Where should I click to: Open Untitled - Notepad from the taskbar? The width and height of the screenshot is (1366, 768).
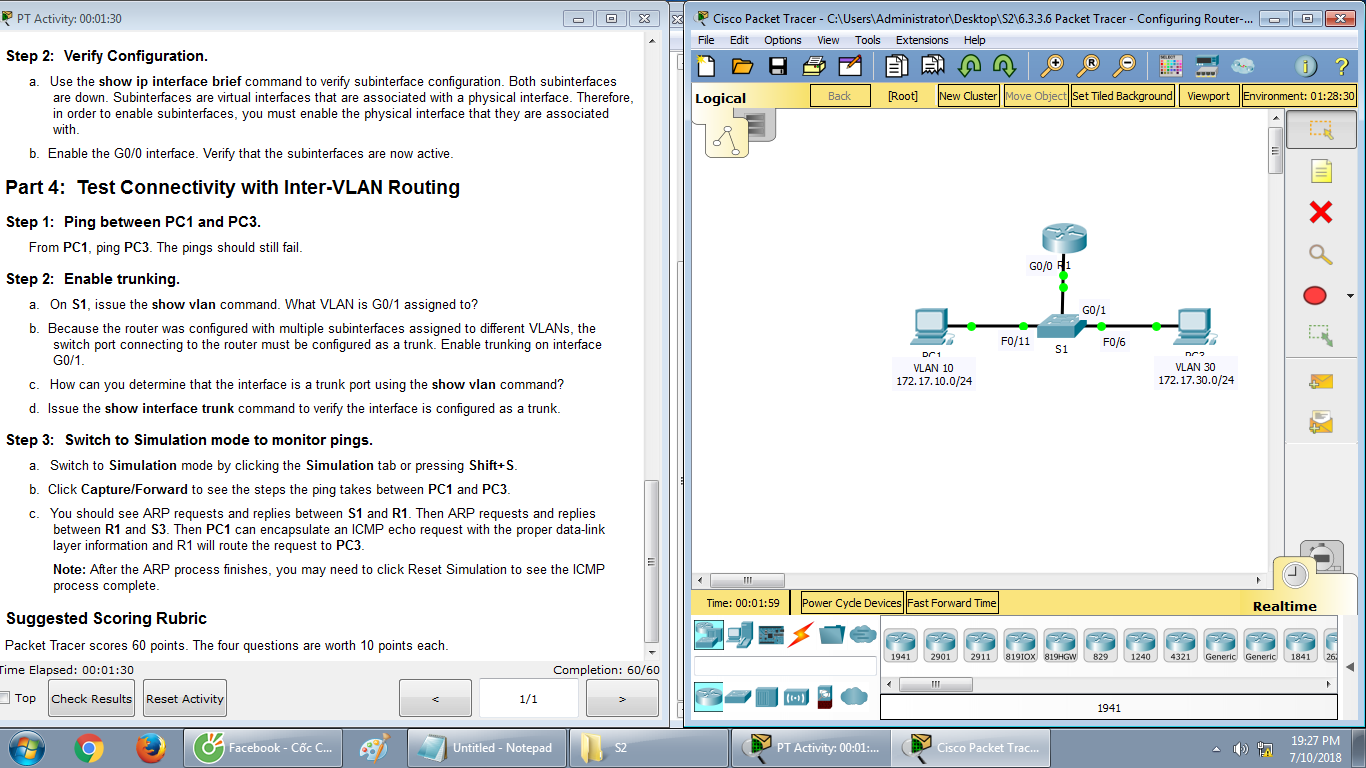[486, 747]
